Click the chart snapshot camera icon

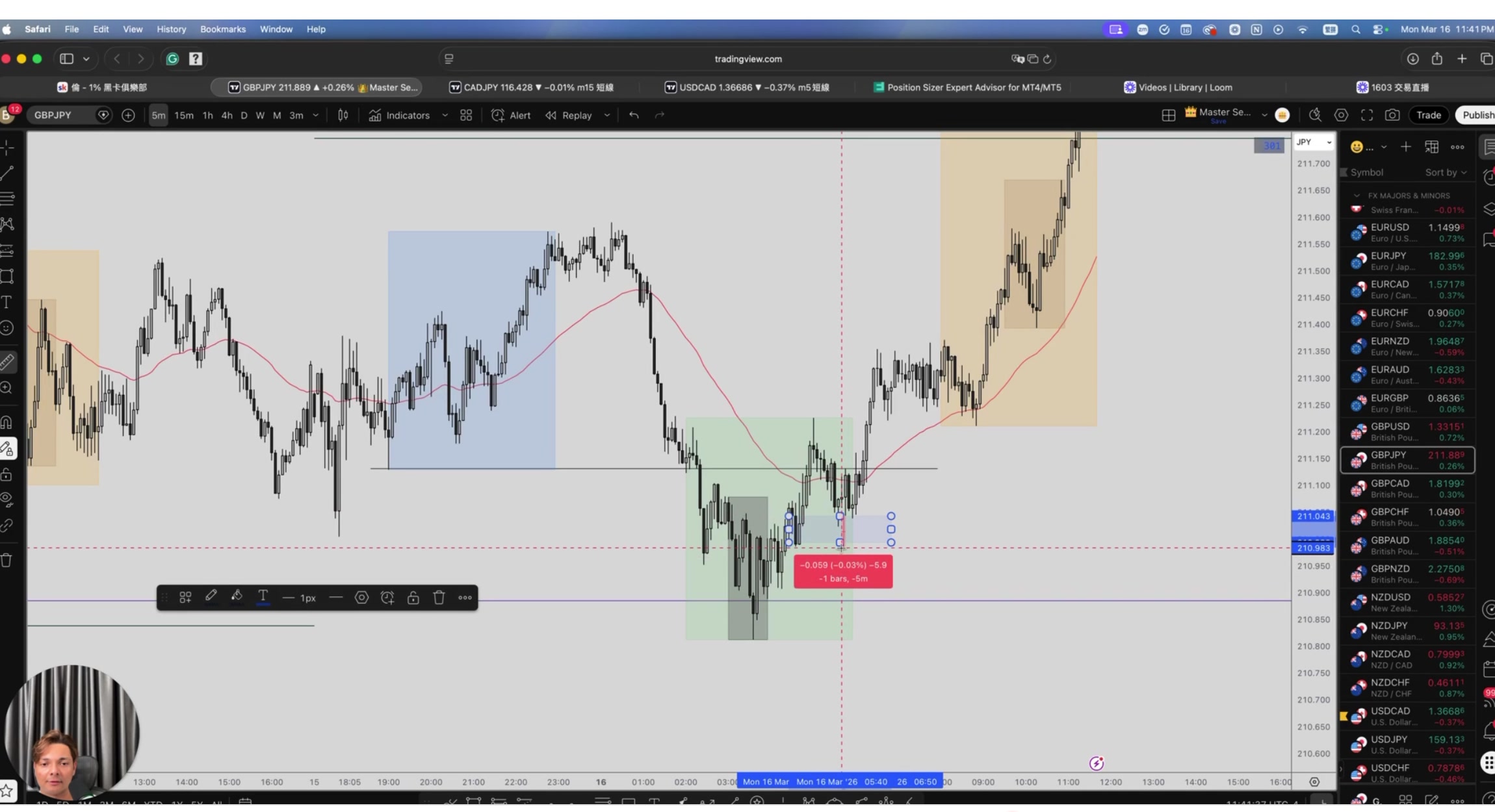click(x=1392, y=115)
